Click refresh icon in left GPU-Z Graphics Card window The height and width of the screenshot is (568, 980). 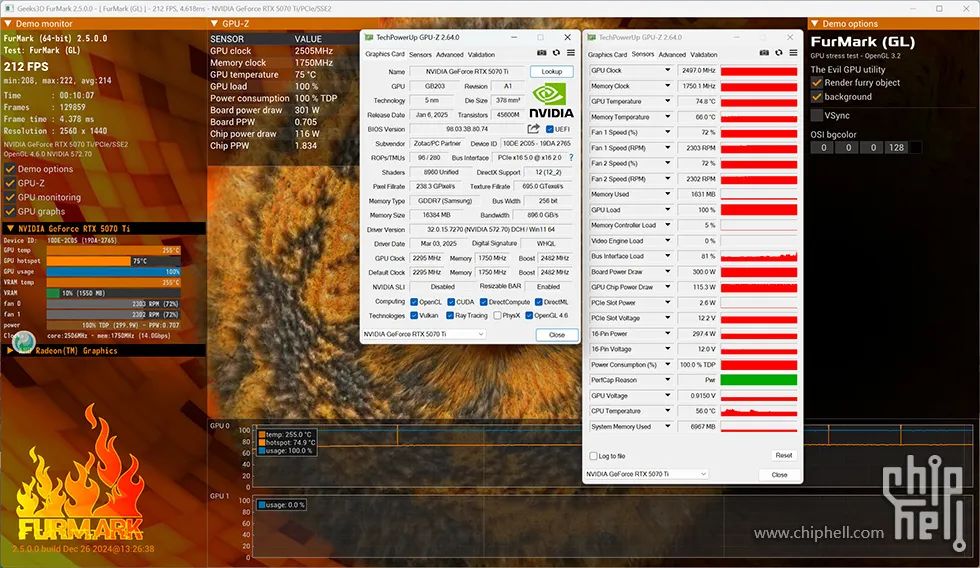click(x=556, y=53)
